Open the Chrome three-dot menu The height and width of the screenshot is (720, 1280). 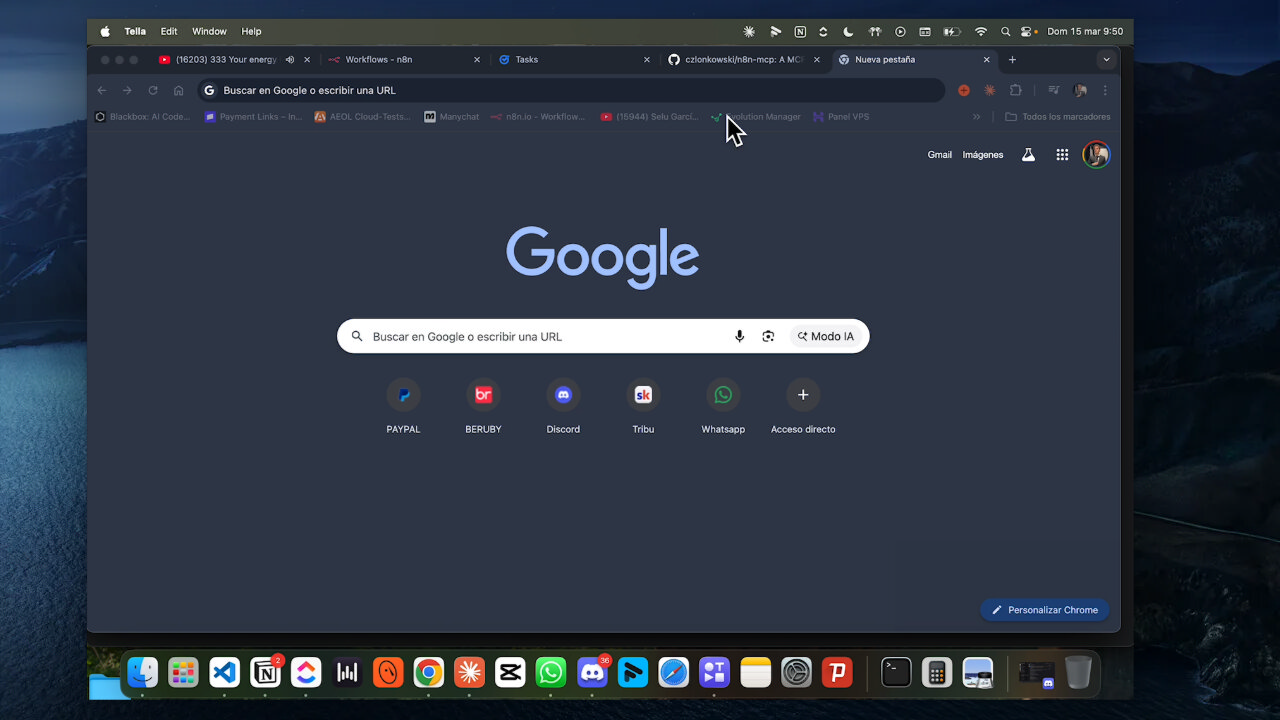coord(1105,90)
